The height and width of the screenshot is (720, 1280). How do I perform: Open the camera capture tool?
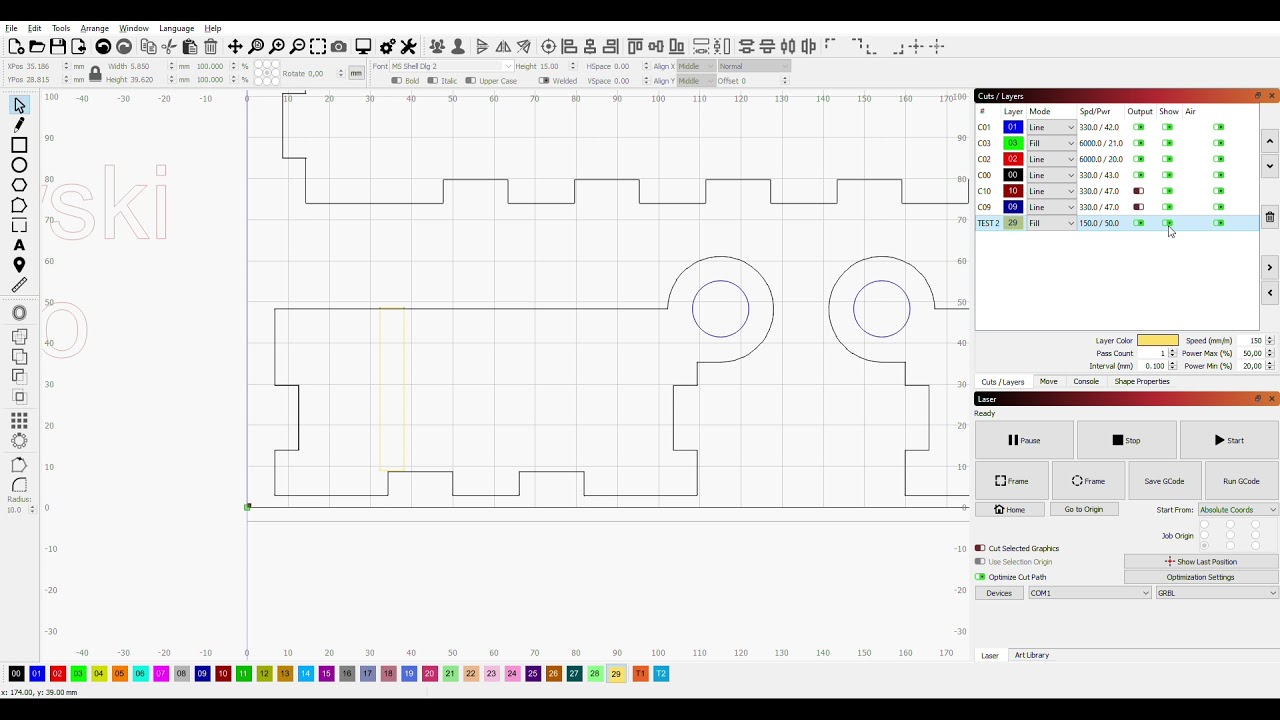[339, 46]
